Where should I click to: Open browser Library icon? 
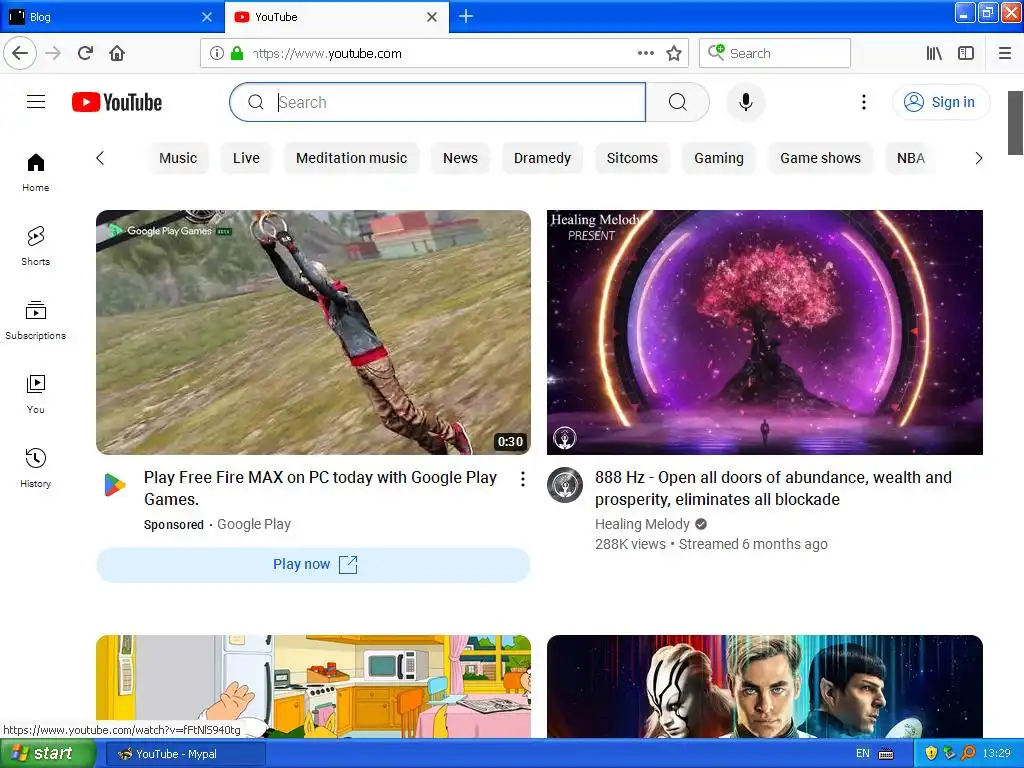coord(934,53)
